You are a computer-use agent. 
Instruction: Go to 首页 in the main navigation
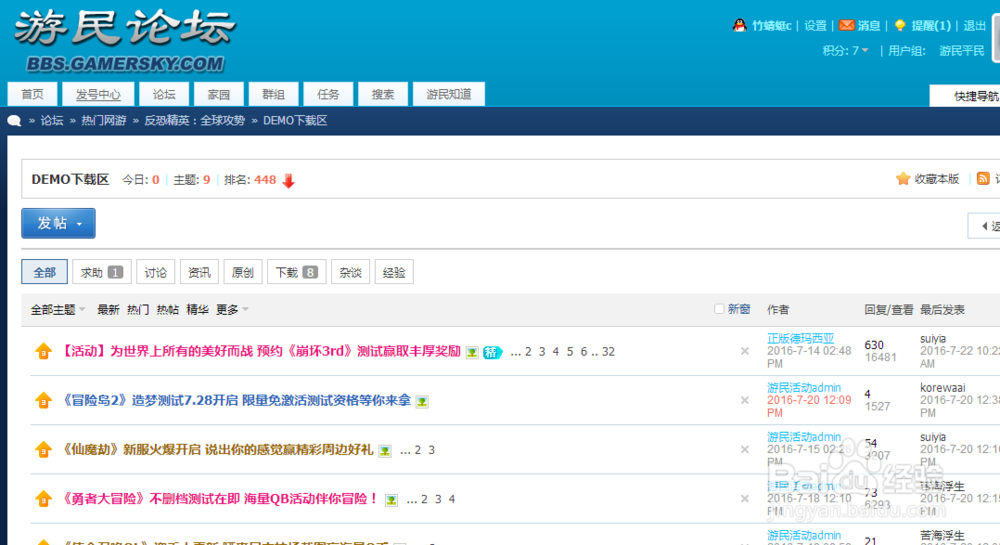(33, 94)
